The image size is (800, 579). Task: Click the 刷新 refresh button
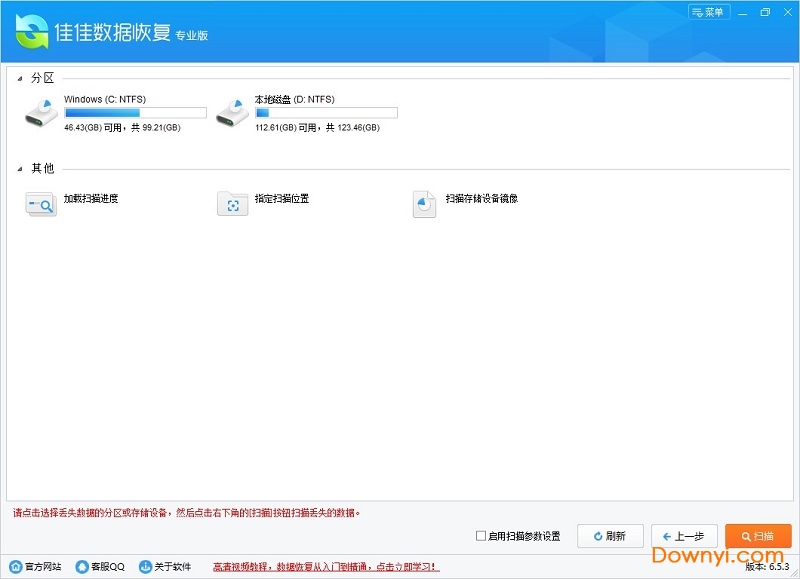(610, 536)
